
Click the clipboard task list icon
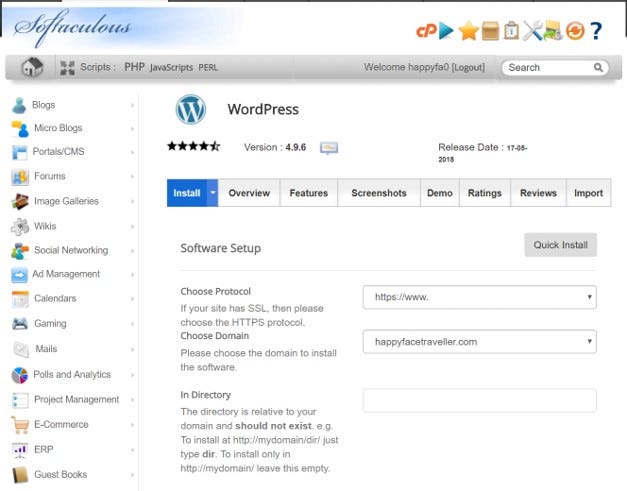coord(511,30)
